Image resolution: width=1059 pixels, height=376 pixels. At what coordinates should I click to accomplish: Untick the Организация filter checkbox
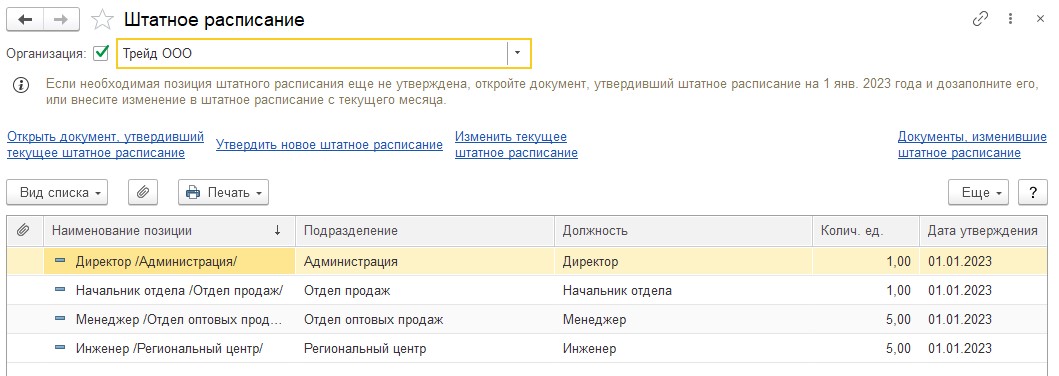101,53
